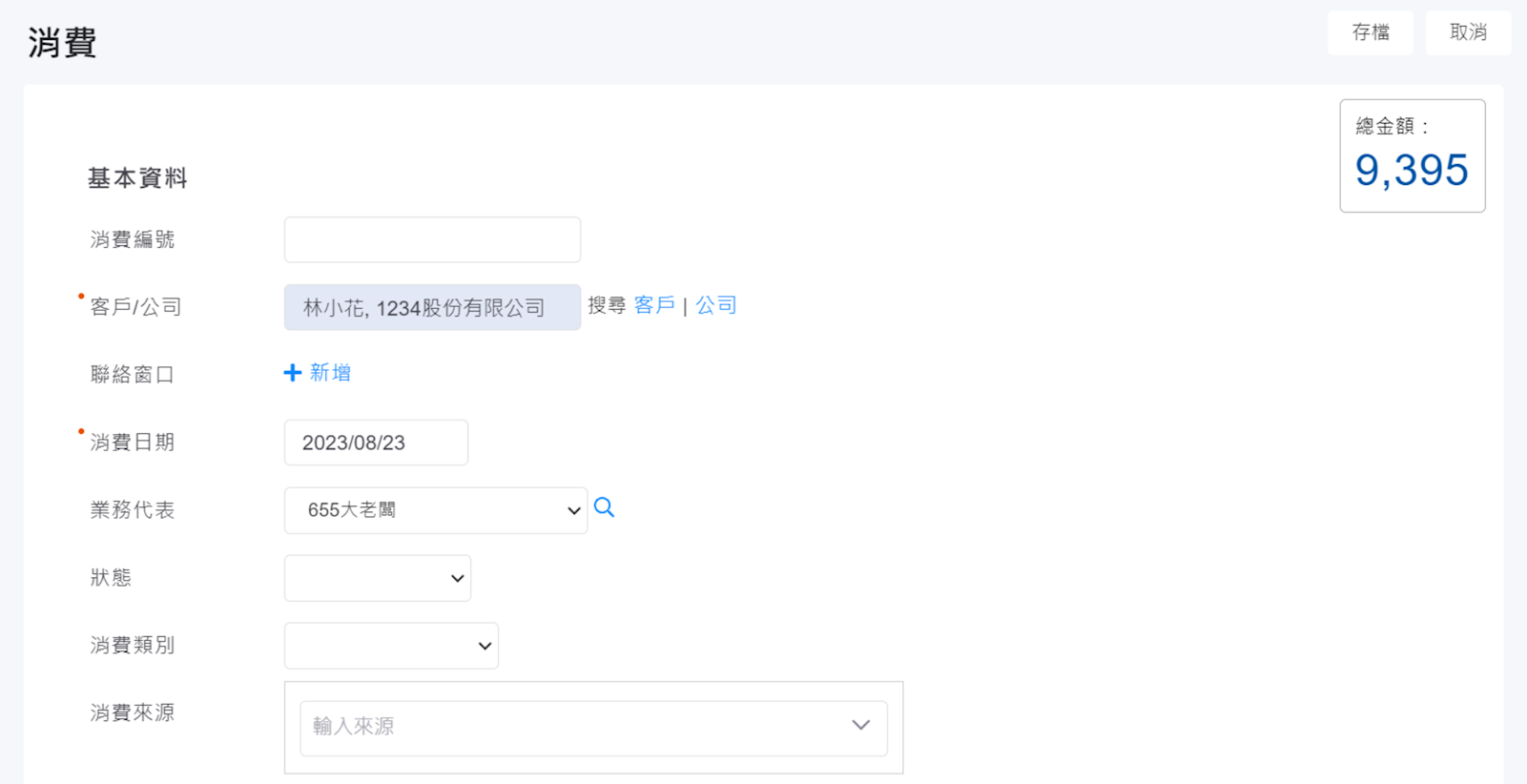Focus the 消費編號 text input box

pos(432,239)
